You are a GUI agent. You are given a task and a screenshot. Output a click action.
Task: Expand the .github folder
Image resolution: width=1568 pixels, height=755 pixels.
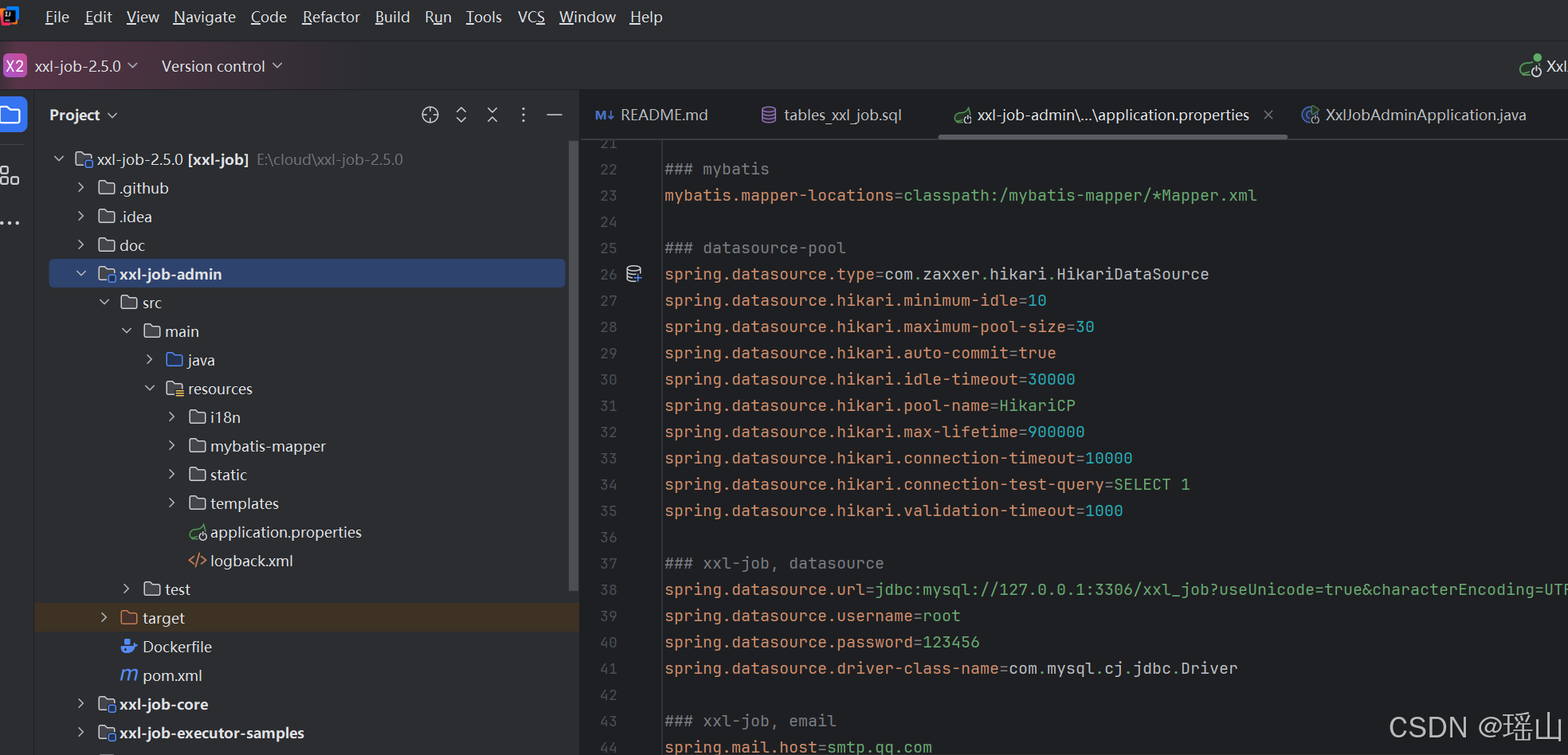(81, 188)
